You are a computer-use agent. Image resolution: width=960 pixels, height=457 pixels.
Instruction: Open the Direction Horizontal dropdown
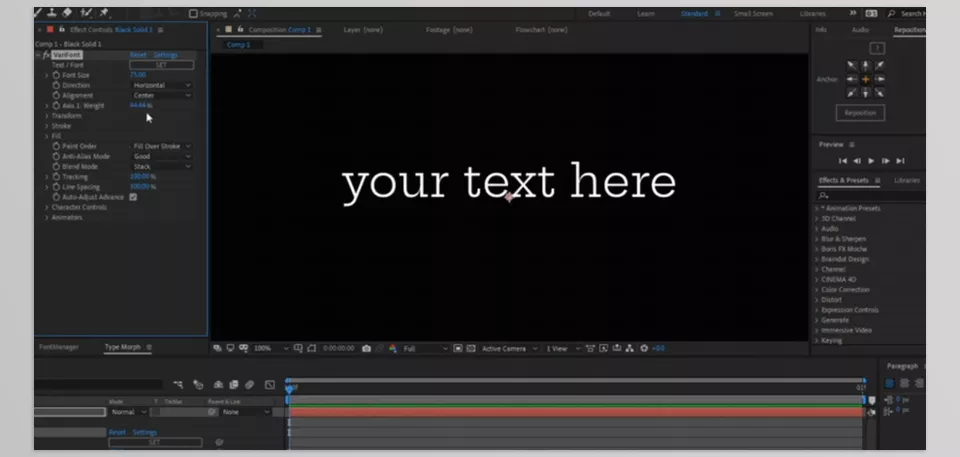pyautogui.click(x=162, y=86)
